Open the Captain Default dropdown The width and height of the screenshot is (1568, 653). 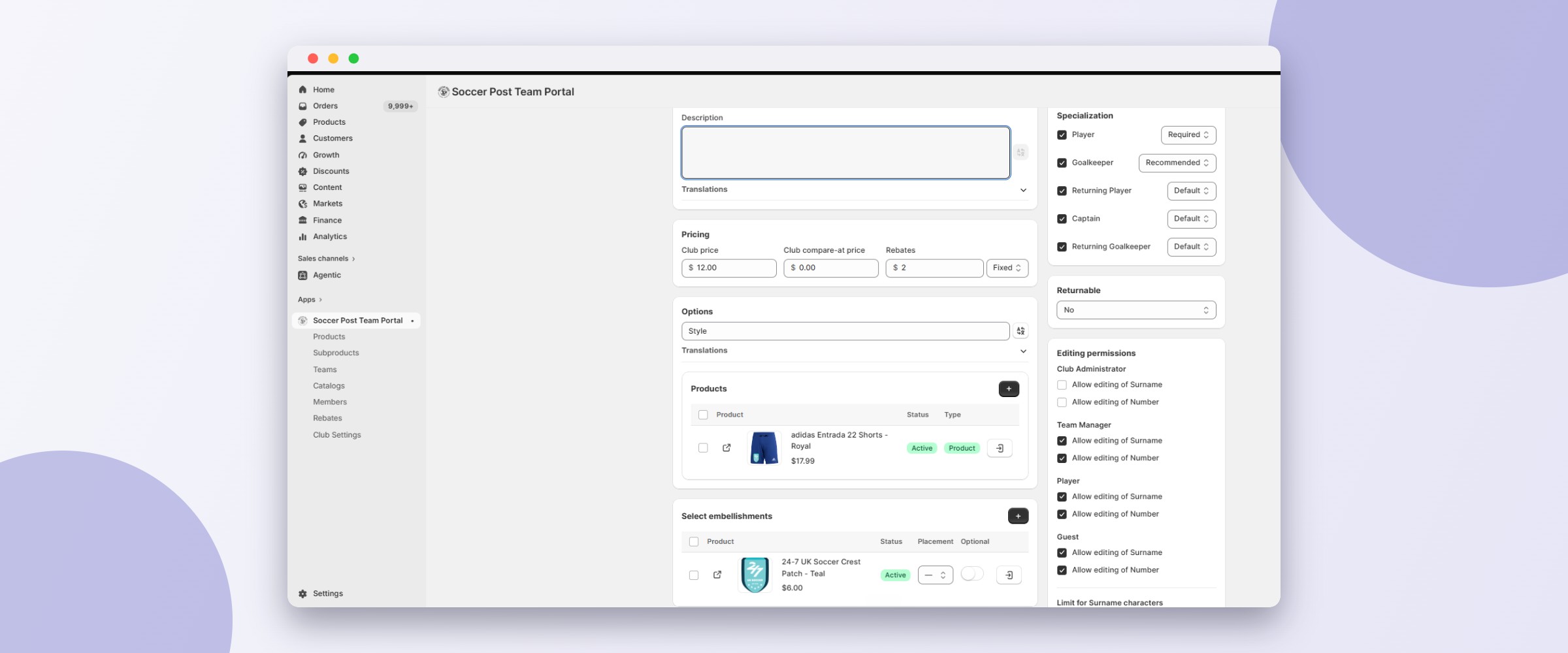coord(1191,219)
